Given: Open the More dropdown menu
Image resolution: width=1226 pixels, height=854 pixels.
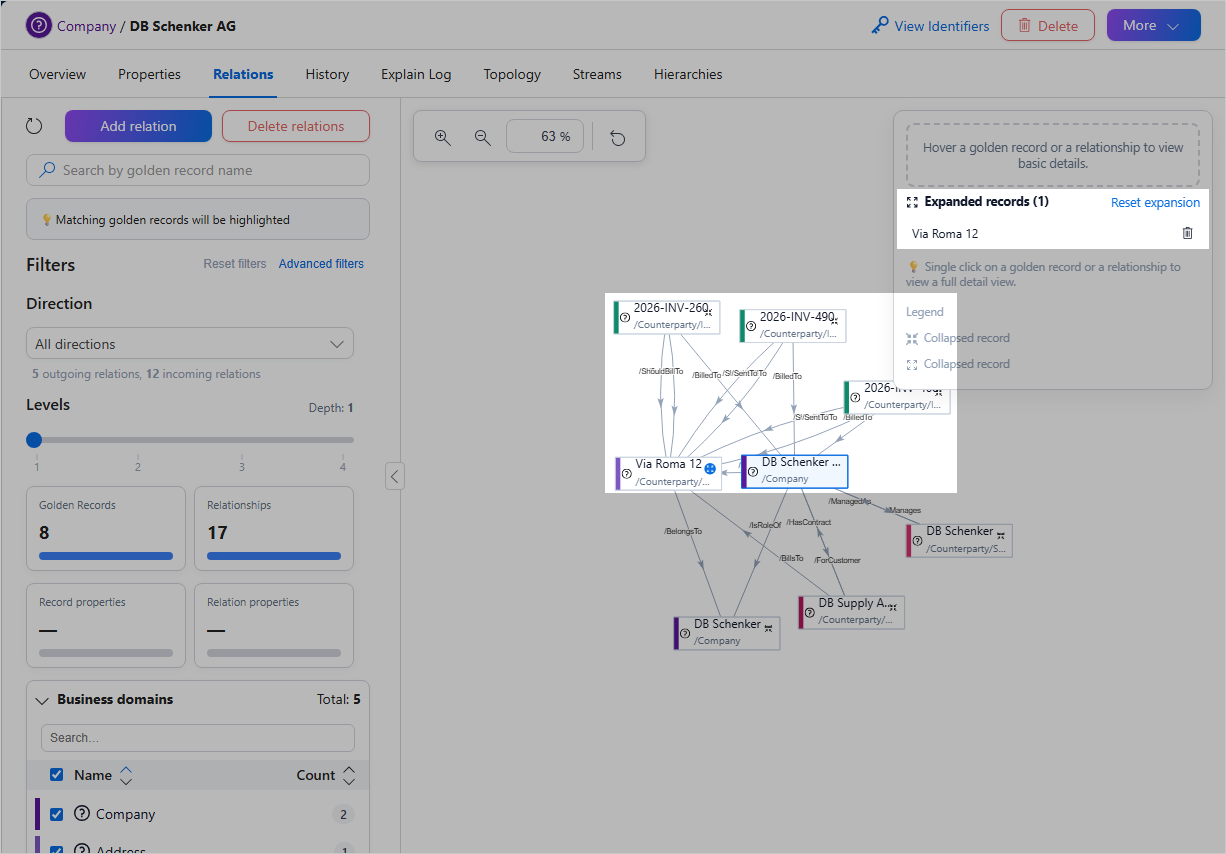Looking at the screenshot, I should [1153, 26].
